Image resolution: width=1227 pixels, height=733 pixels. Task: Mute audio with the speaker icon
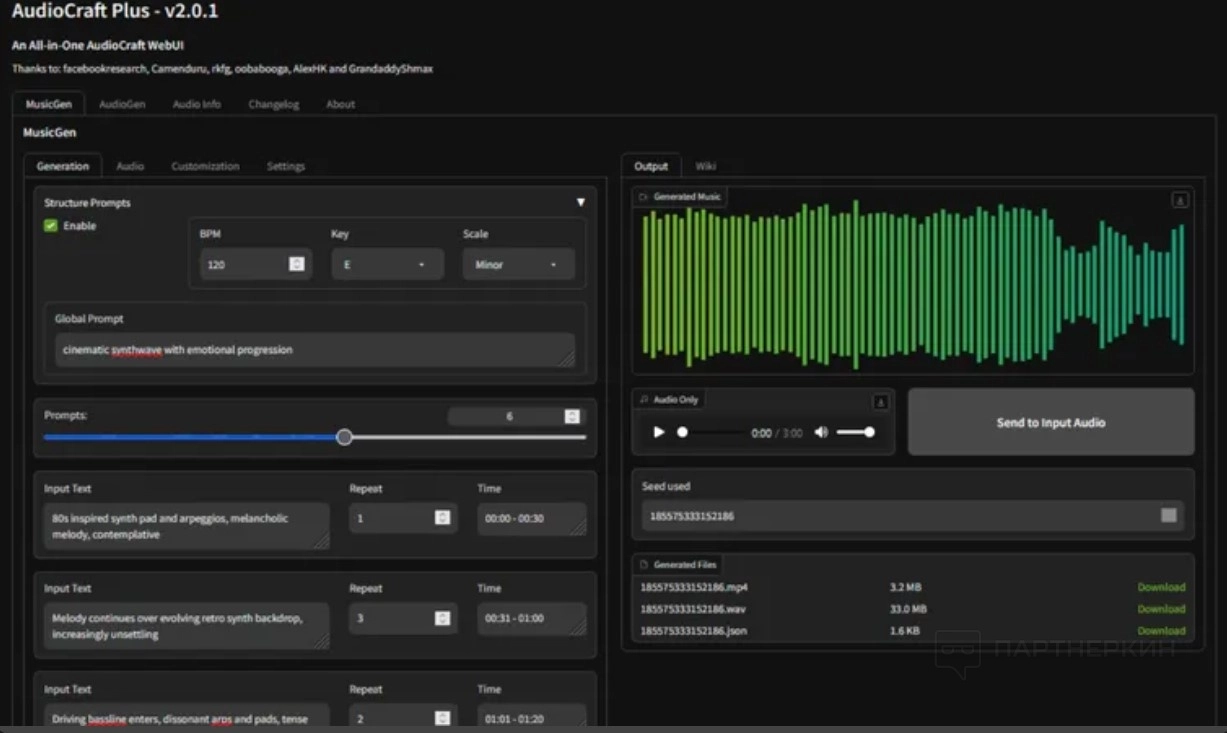coord(821,432)
